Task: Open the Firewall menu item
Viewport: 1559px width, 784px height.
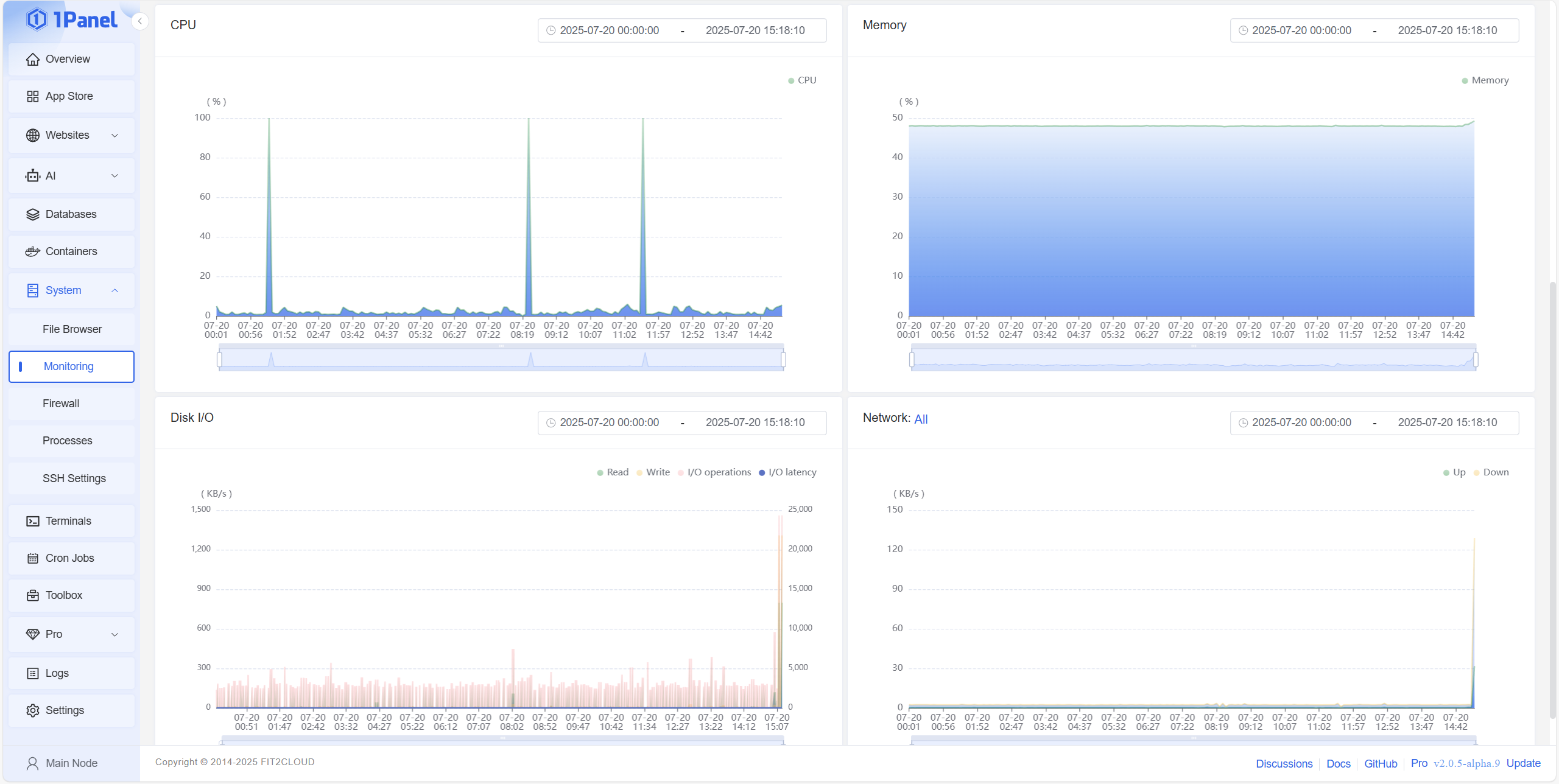Action: (x=61, y=404)
